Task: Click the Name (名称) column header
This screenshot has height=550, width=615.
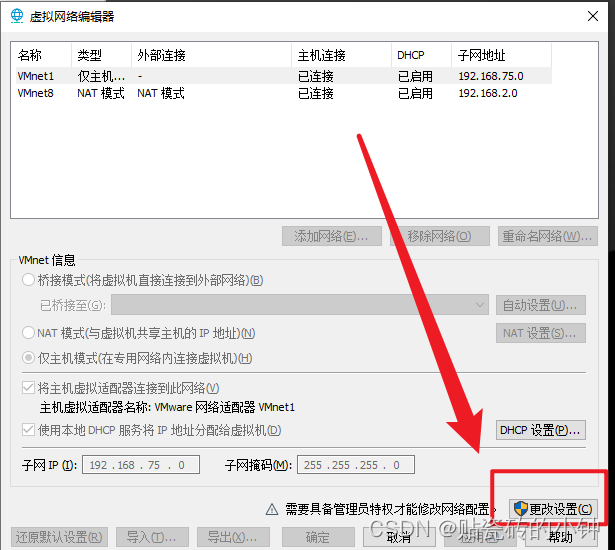Action: (44, 55)
